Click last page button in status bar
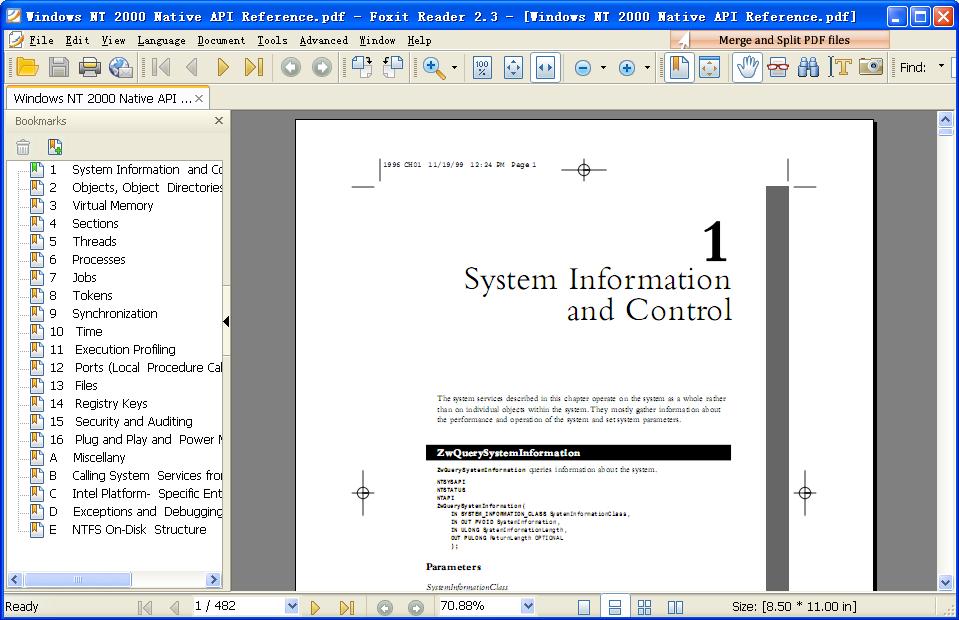The image size is (959, 620). 347,607
